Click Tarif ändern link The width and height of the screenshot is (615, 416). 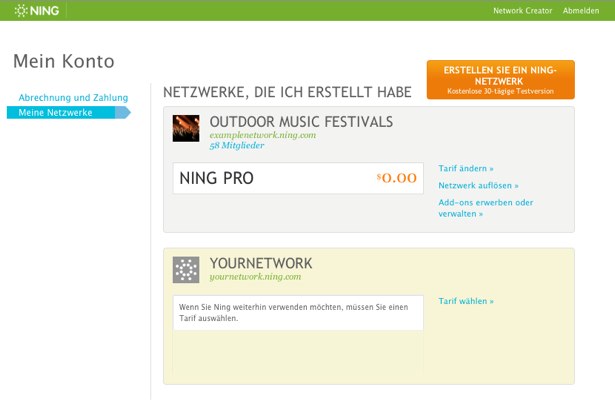[x=466, y=168]
